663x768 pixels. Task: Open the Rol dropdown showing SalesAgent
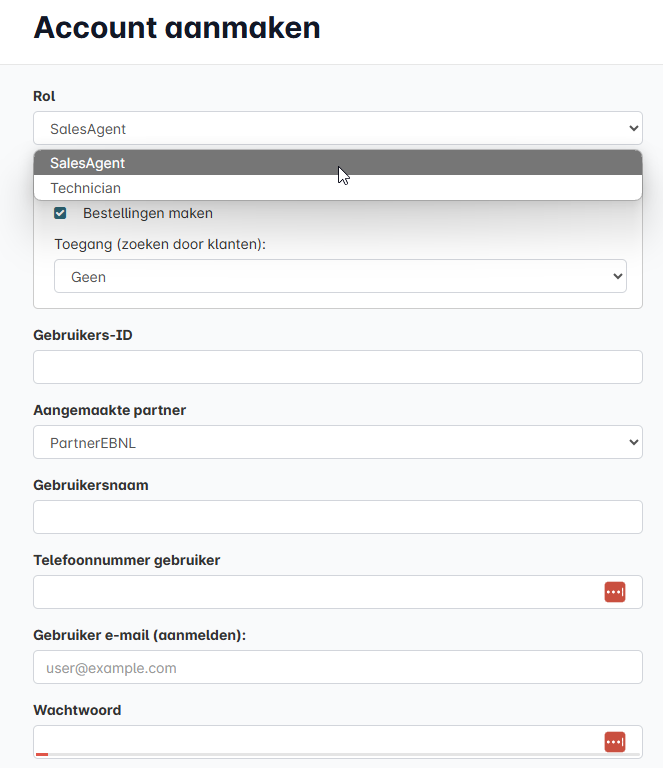coord(337,128)
